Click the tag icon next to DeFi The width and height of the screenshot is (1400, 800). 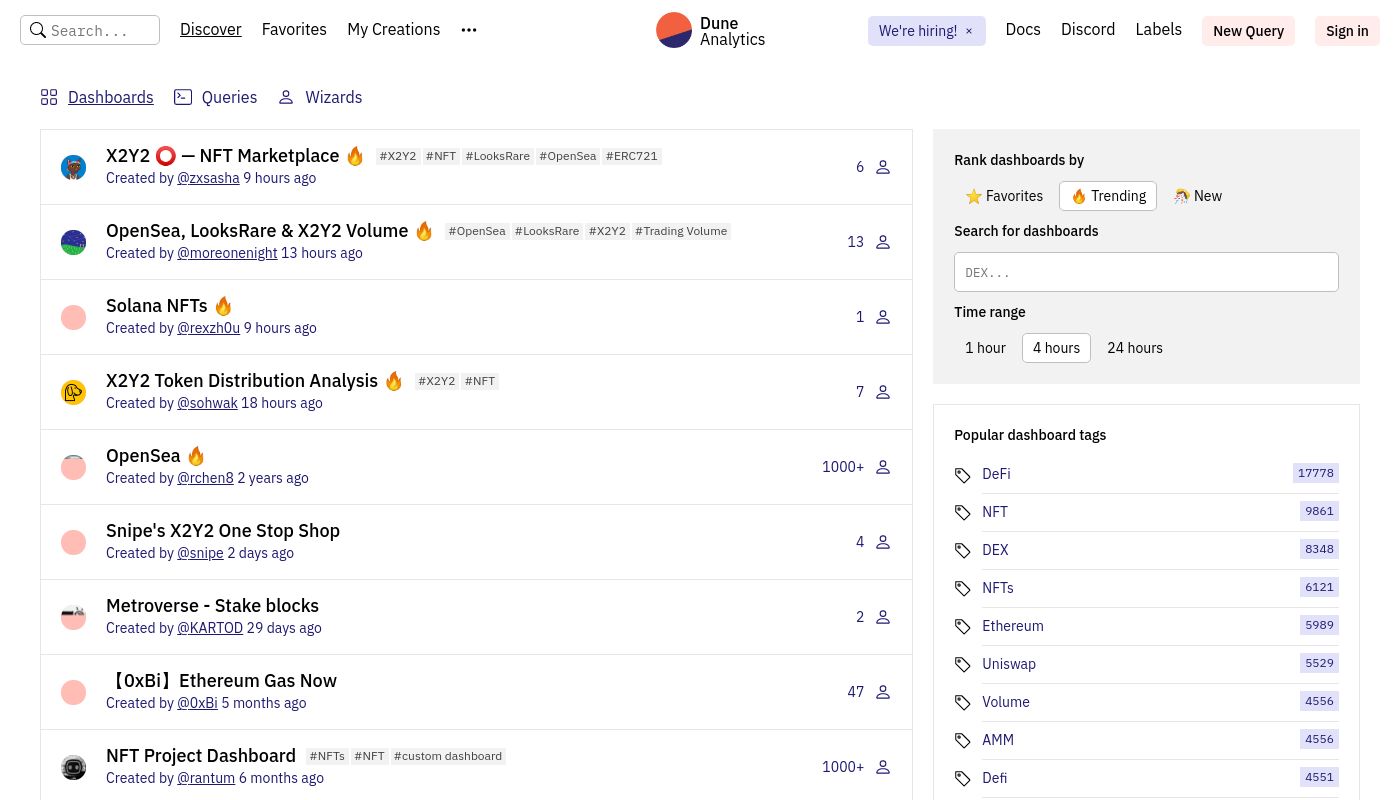[x=963, y=475]
